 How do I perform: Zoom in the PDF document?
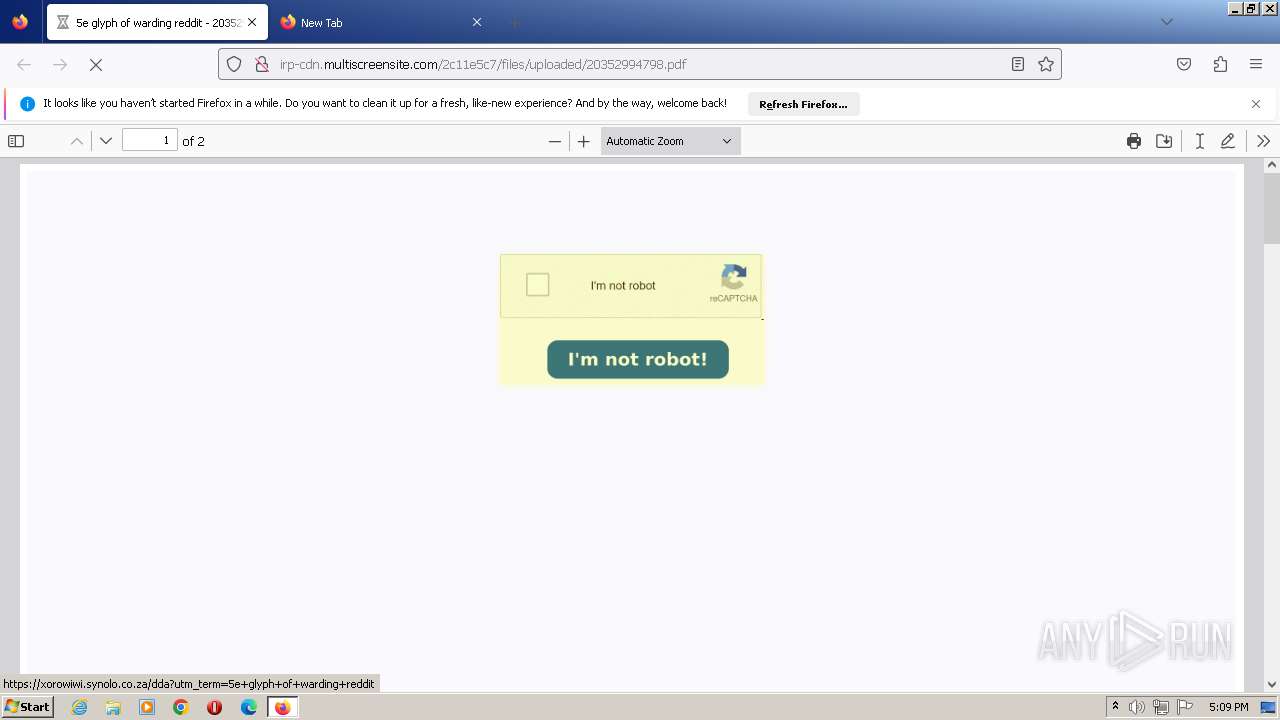584,141
